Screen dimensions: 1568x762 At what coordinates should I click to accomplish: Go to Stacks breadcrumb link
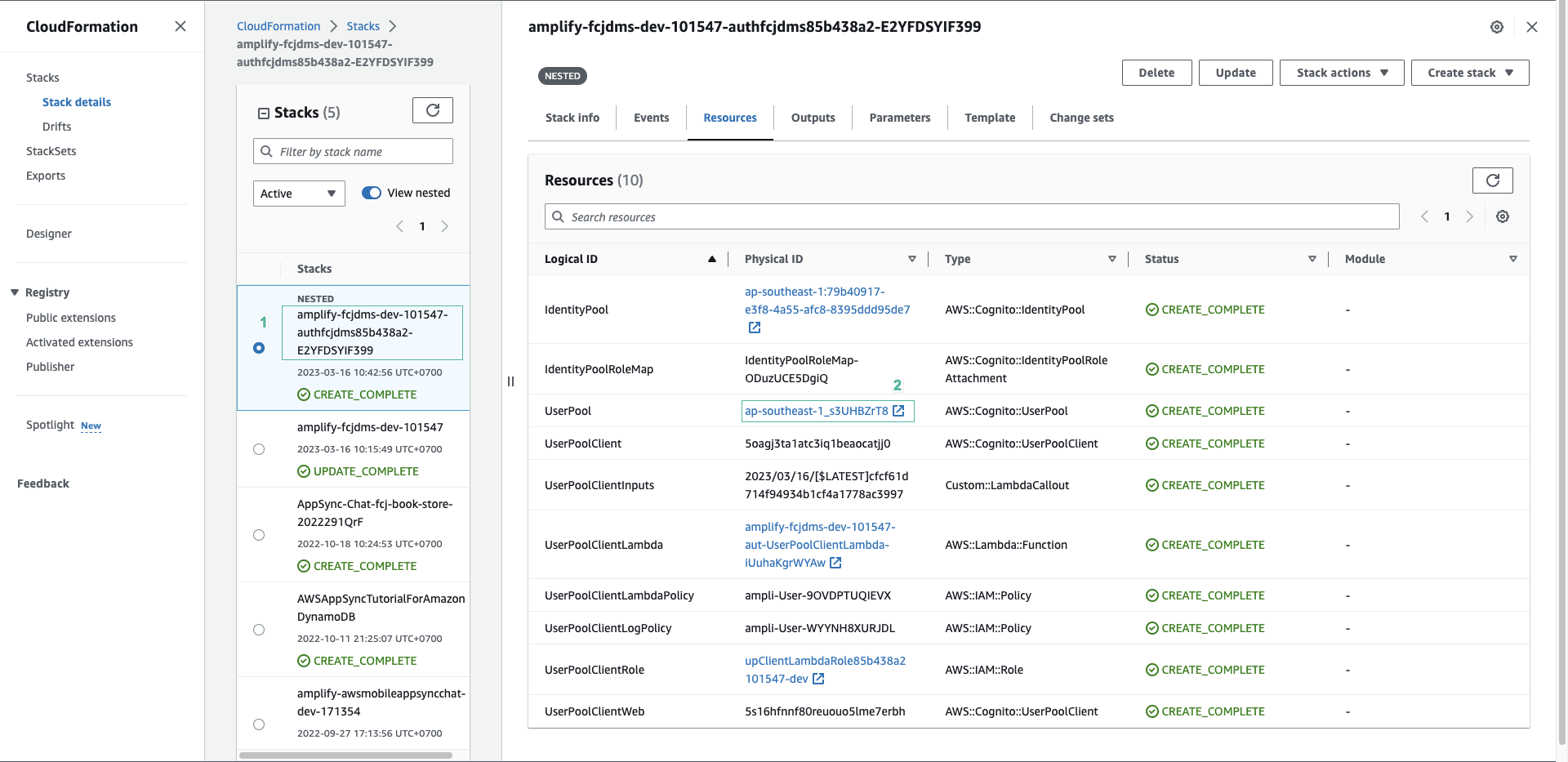pyautogui.click(x=363, y=26)
